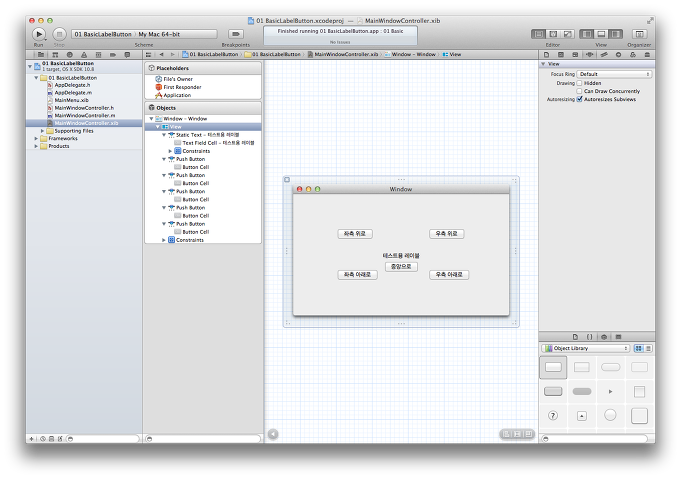Show the View Effects inspector tab

click(647, 55)
